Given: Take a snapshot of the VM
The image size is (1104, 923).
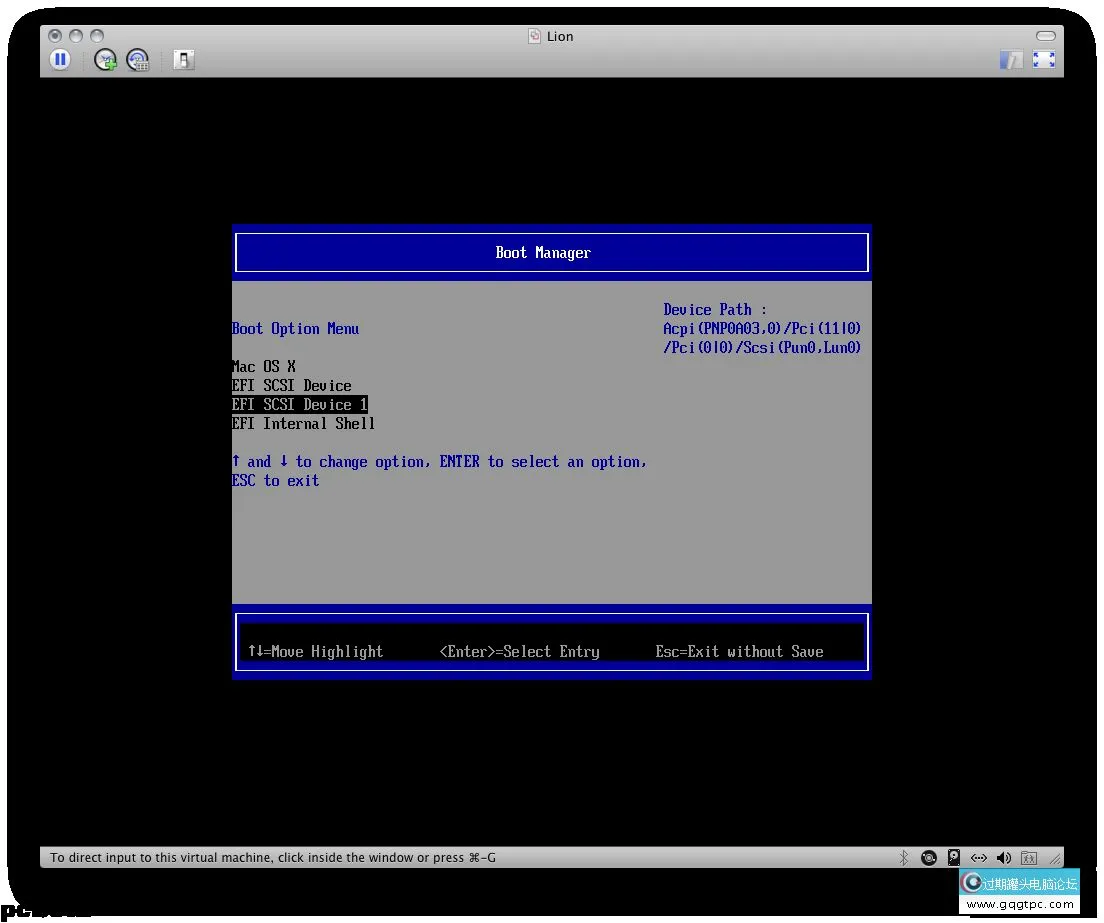Looking at the screenshot, I should pos(105,60).
